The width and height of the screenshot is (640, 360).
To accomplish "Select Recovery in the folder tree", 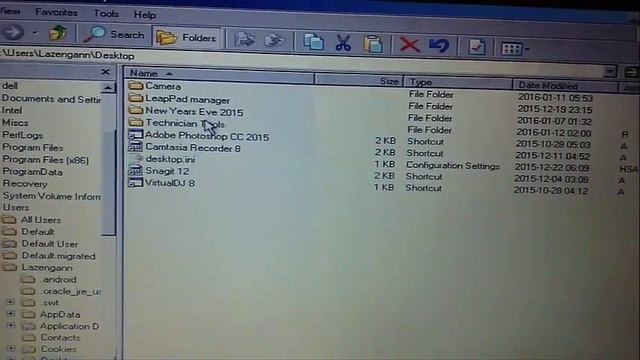I will 25,184.
